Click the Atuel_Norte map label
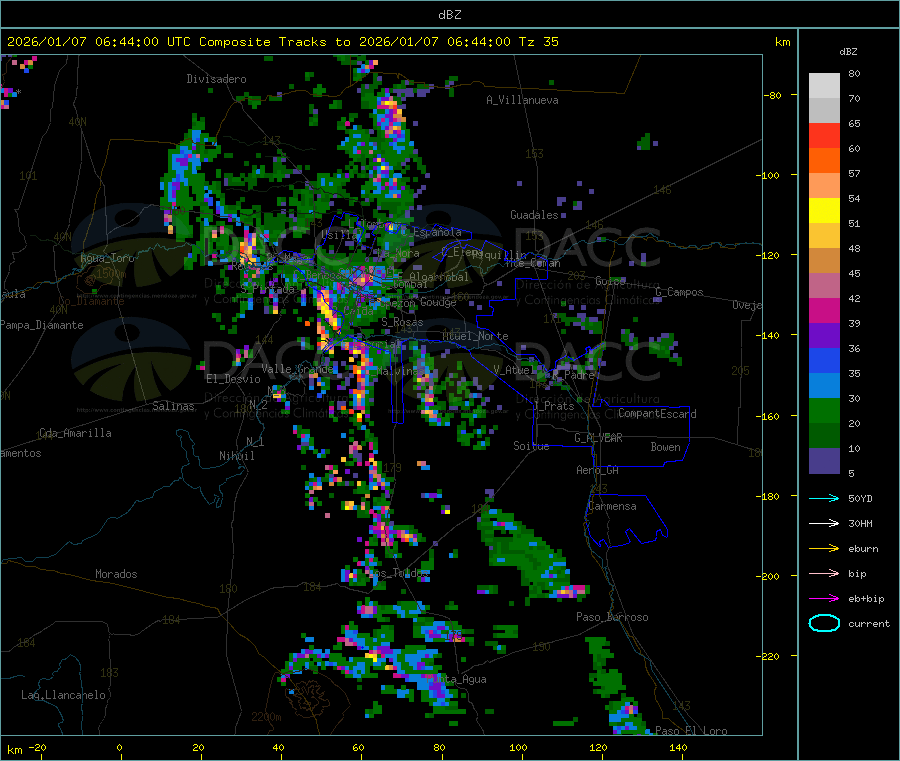Viewport: 900px width, 761px height. click(475, 336)
